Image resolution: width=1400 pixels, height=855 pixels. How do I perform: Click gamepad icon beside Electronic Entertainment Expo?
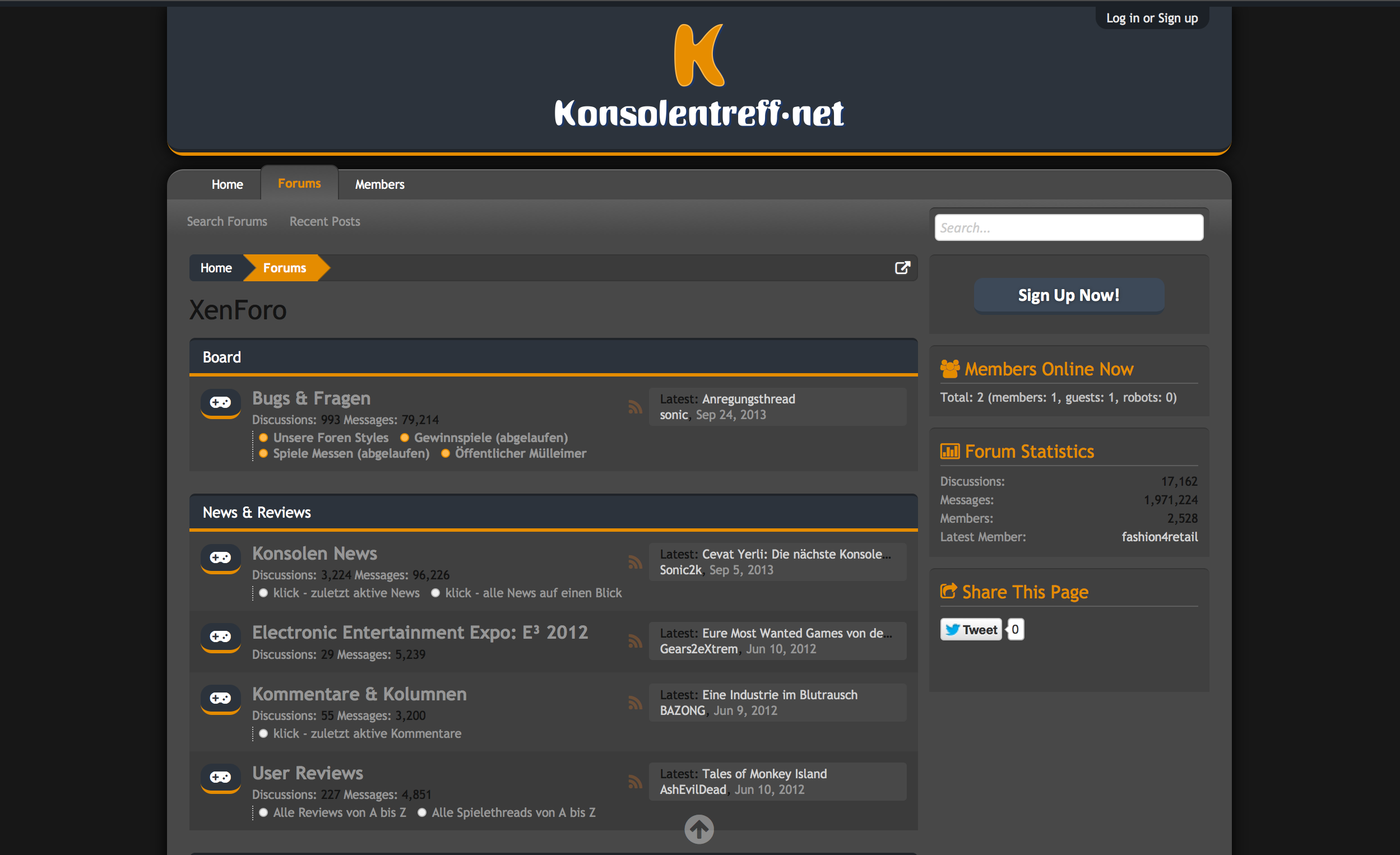[220, 638]
